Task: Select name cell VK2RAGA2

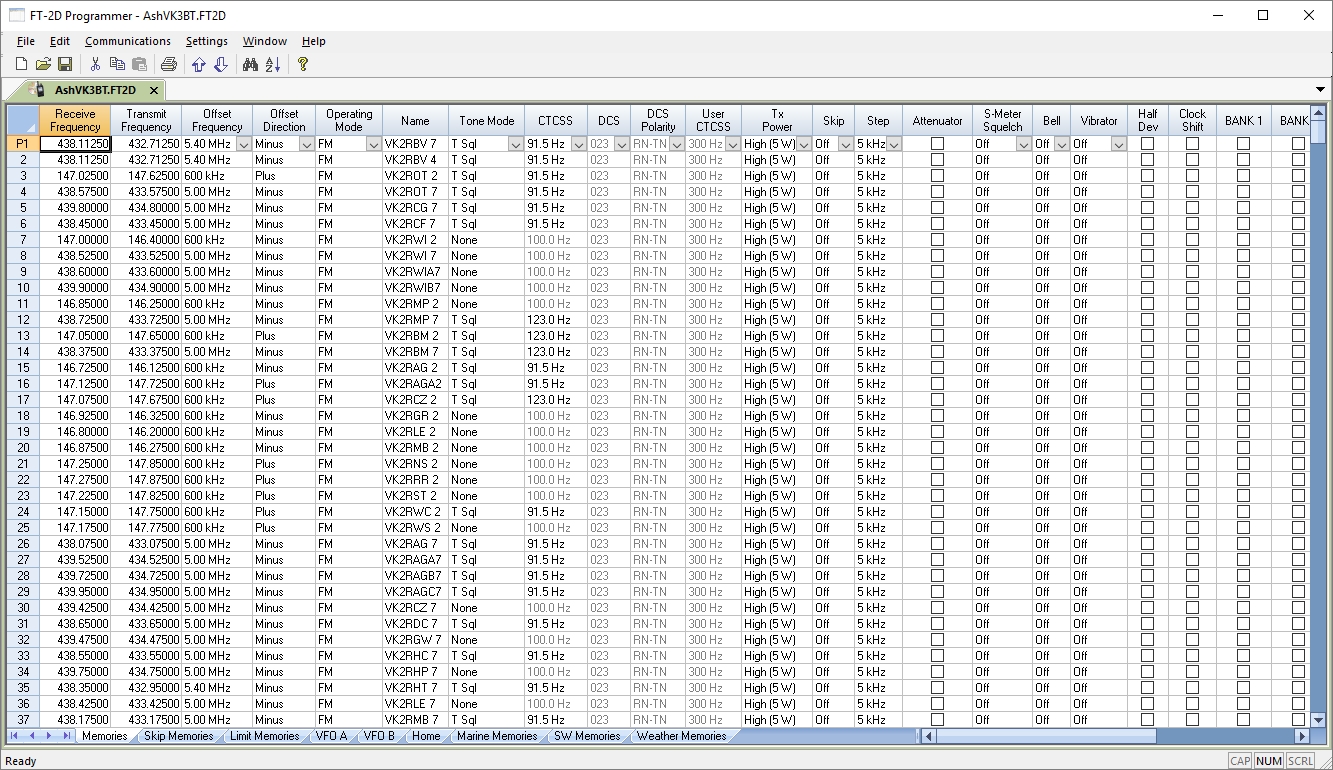Action: (415, 384)
